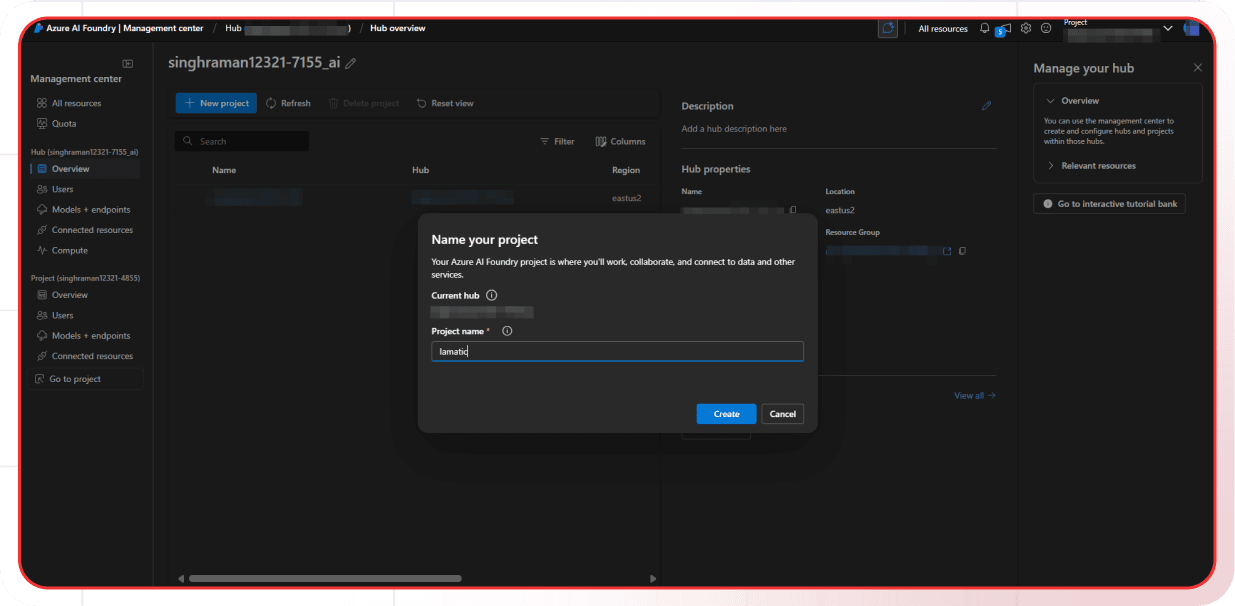Open the notifications bell icon
The height and width of the screenshot is (606, 1235).
coord(985,29)
